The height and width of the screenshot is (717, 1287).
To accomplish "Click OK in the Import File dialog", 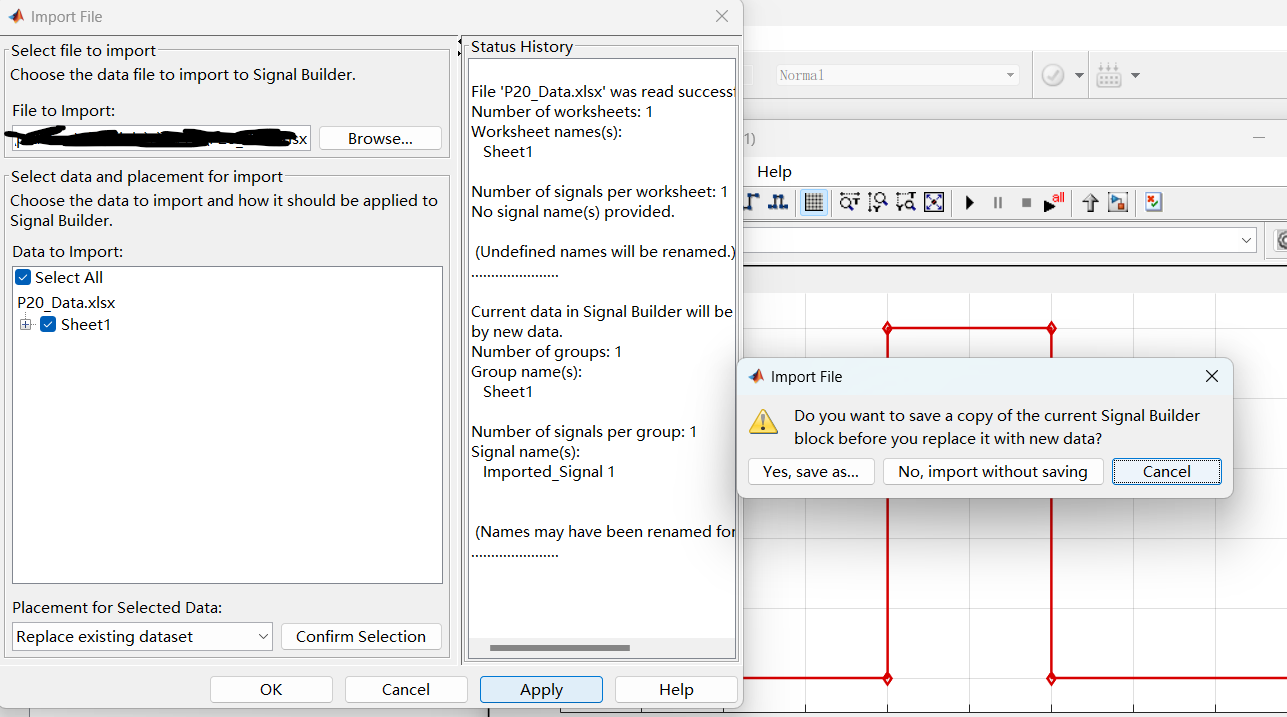I will 271,689.
